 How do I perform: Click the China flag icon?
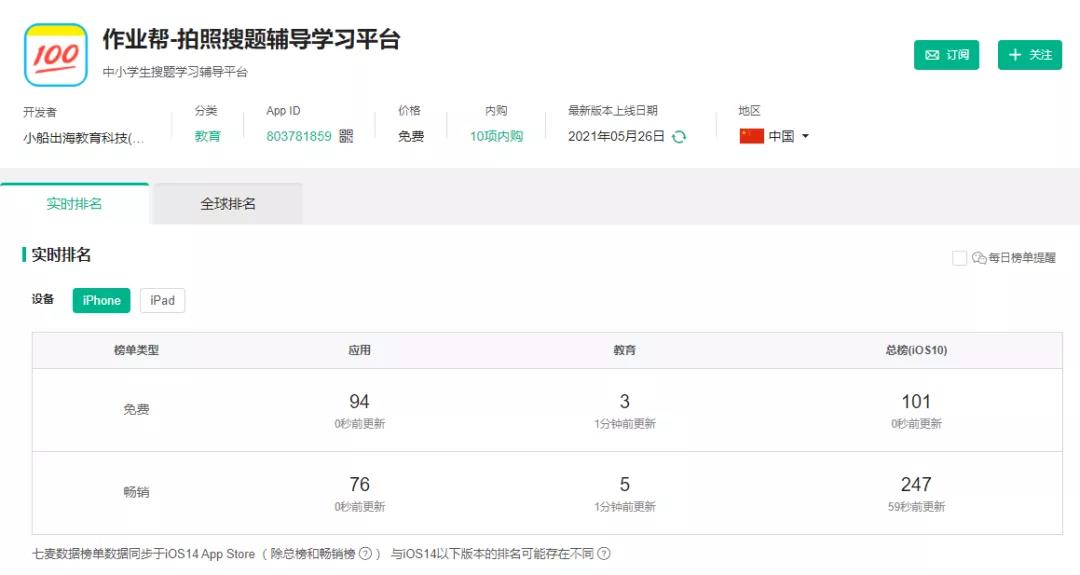pos(751,137)
